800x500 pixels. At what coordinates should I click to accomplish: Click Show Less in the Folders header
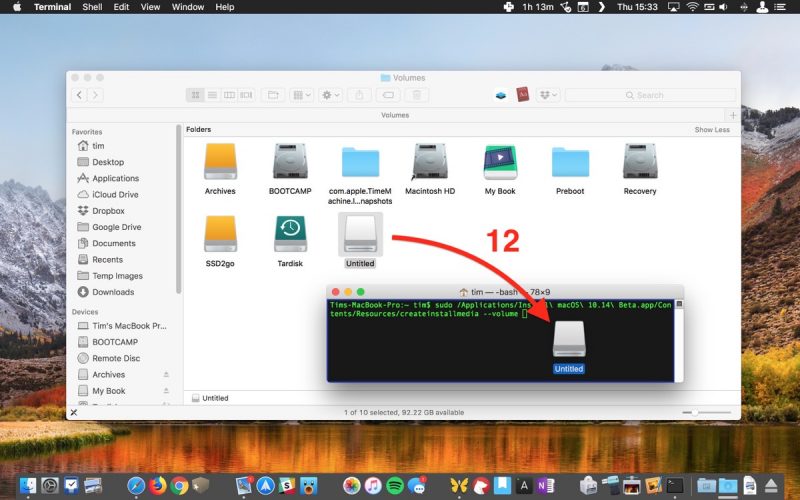(x=712, y=130)
